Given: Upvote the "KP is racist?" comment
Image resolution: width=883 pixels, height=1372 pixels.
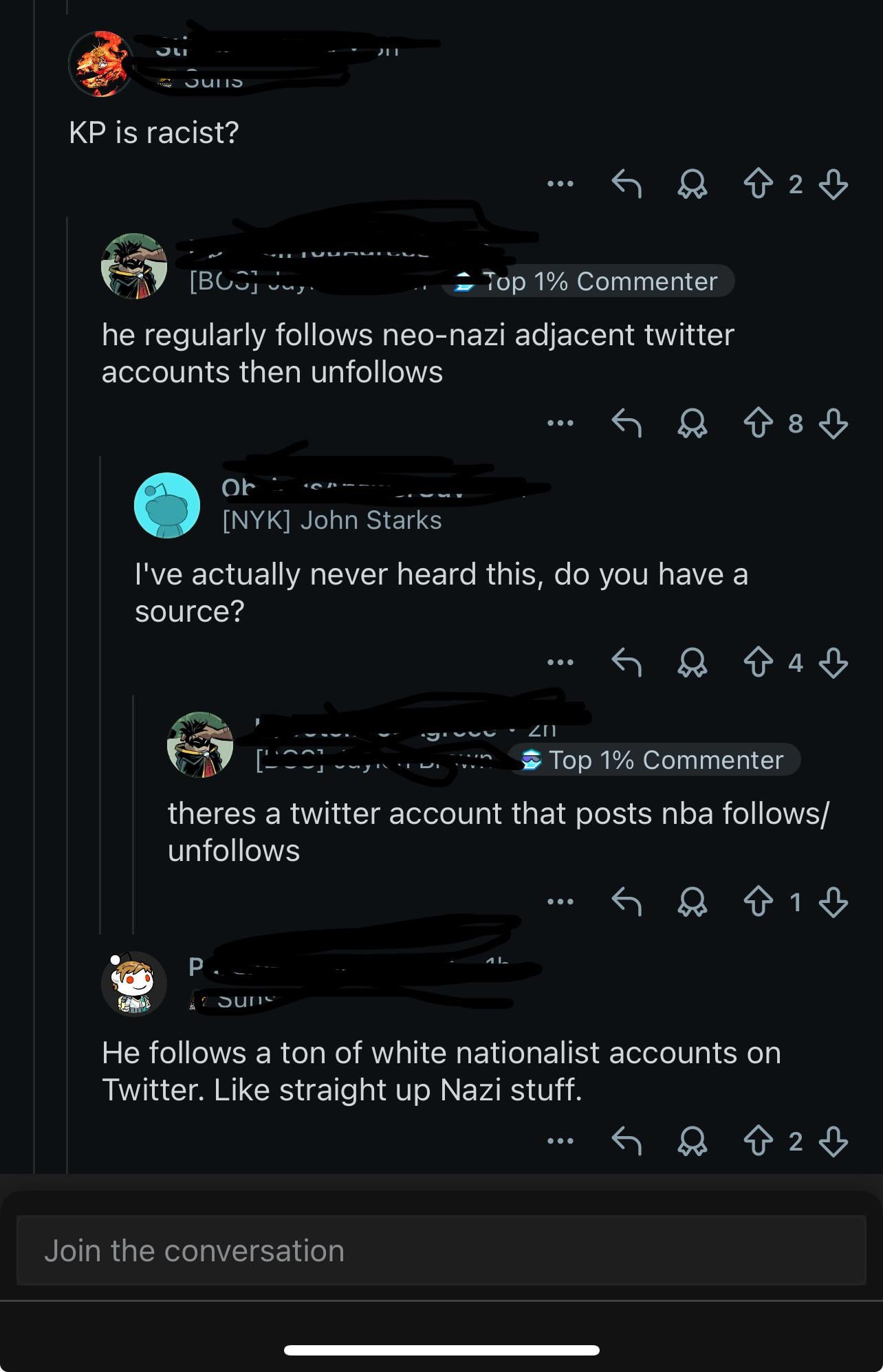Looking at the screenshot, I should (758, 184).
